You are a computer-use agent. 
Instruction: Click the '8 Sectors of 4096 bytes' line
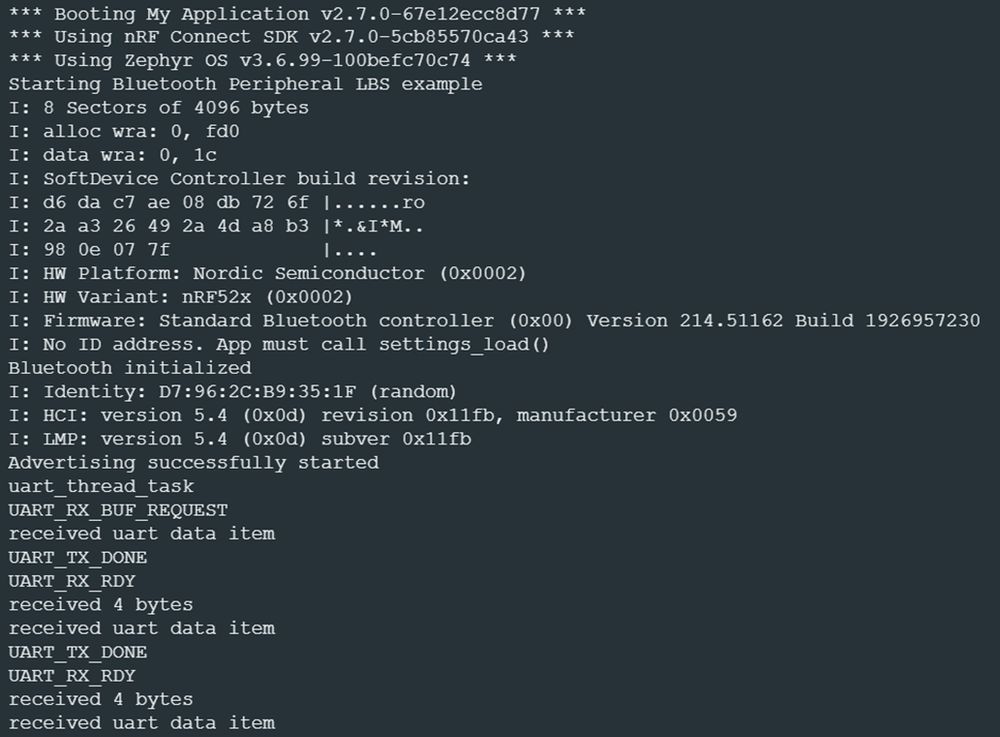click(x=159, y=108)
